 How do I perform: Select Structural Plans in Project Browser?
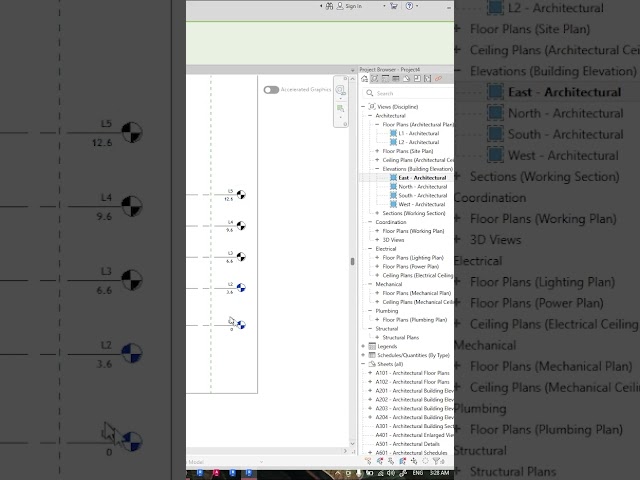[x=401, y=338]
